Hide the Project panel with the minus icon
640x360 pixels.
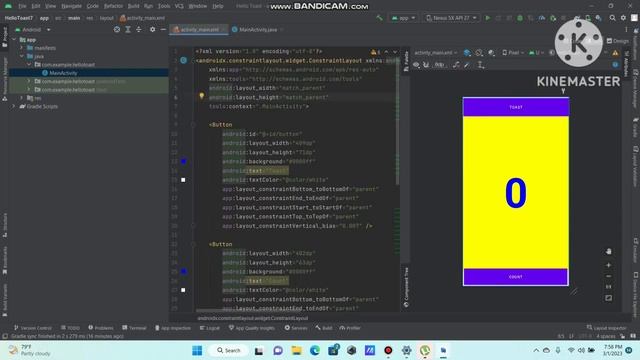(x=163, y=29)
